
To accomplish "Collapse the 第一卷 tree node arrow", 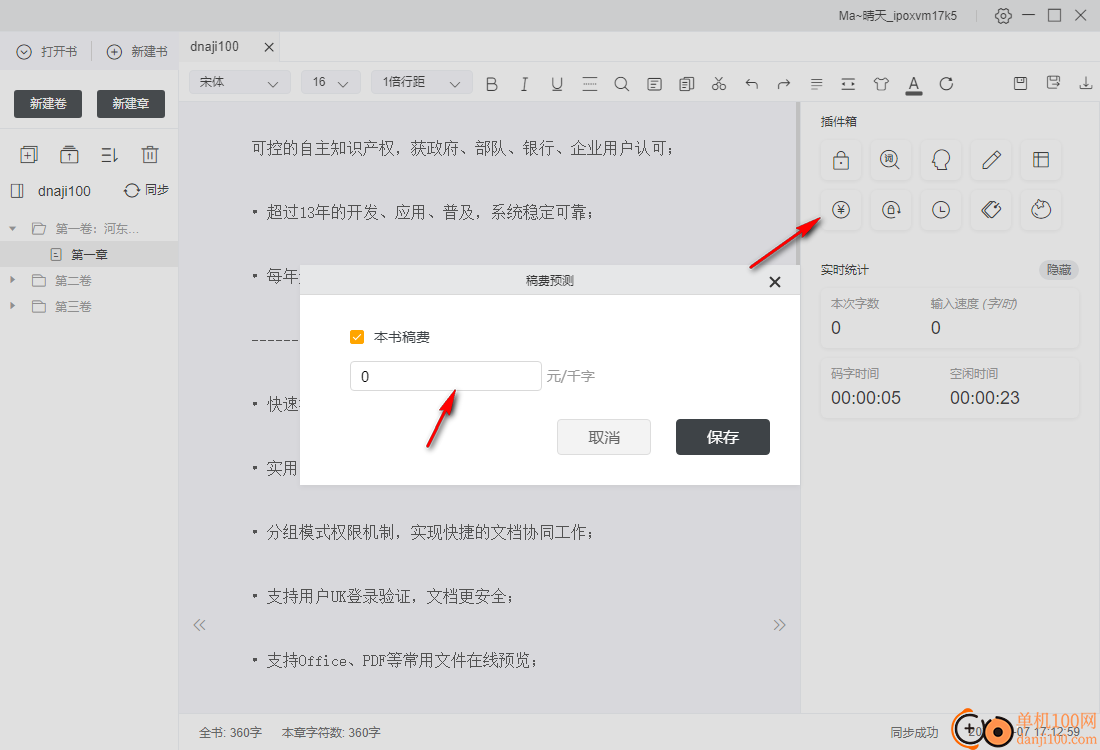I will click(x=13, y=229).
